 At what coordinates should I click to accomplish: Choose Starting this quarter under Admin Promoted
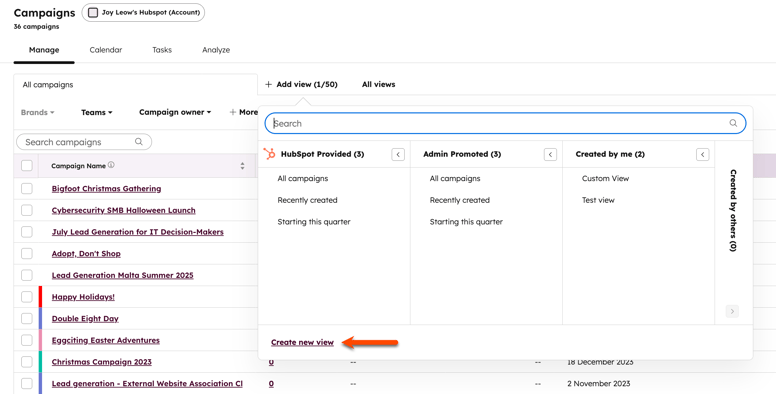point(466,222)
